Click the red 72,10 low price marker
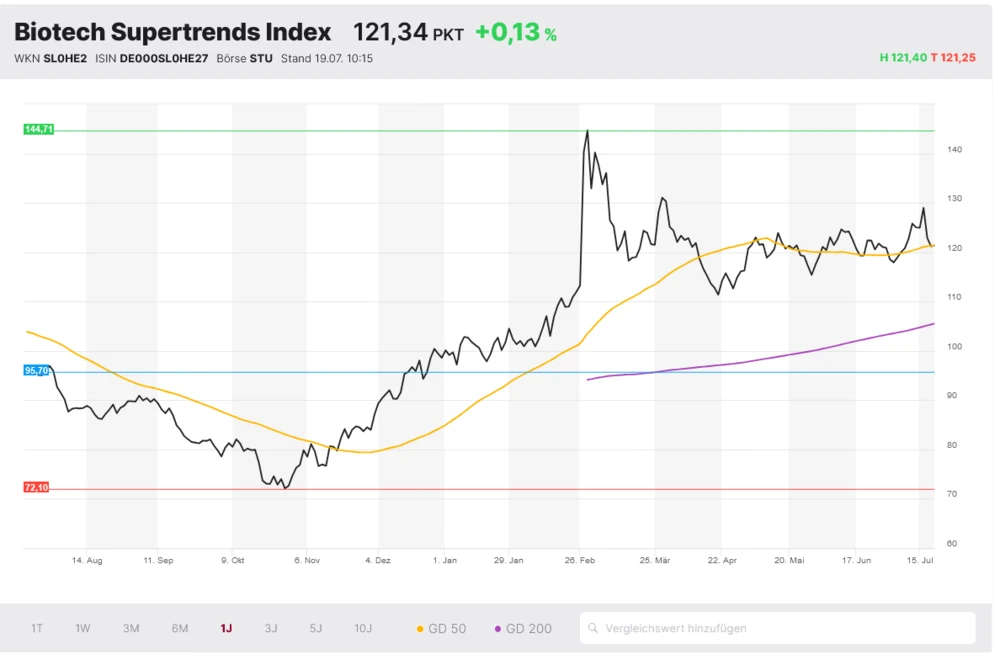This screenshot has height=660, width=1000. click(36, 488)
